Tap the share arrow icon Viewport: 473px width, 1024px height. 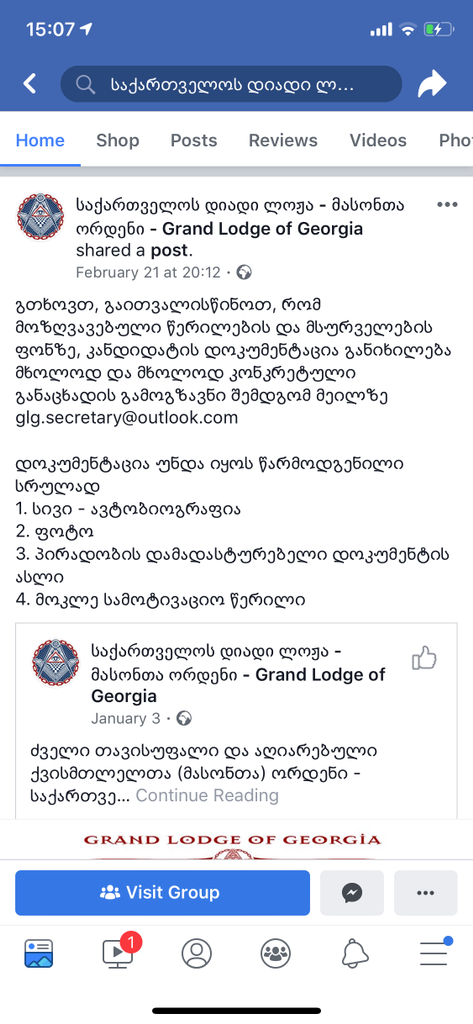click(432, 84)
